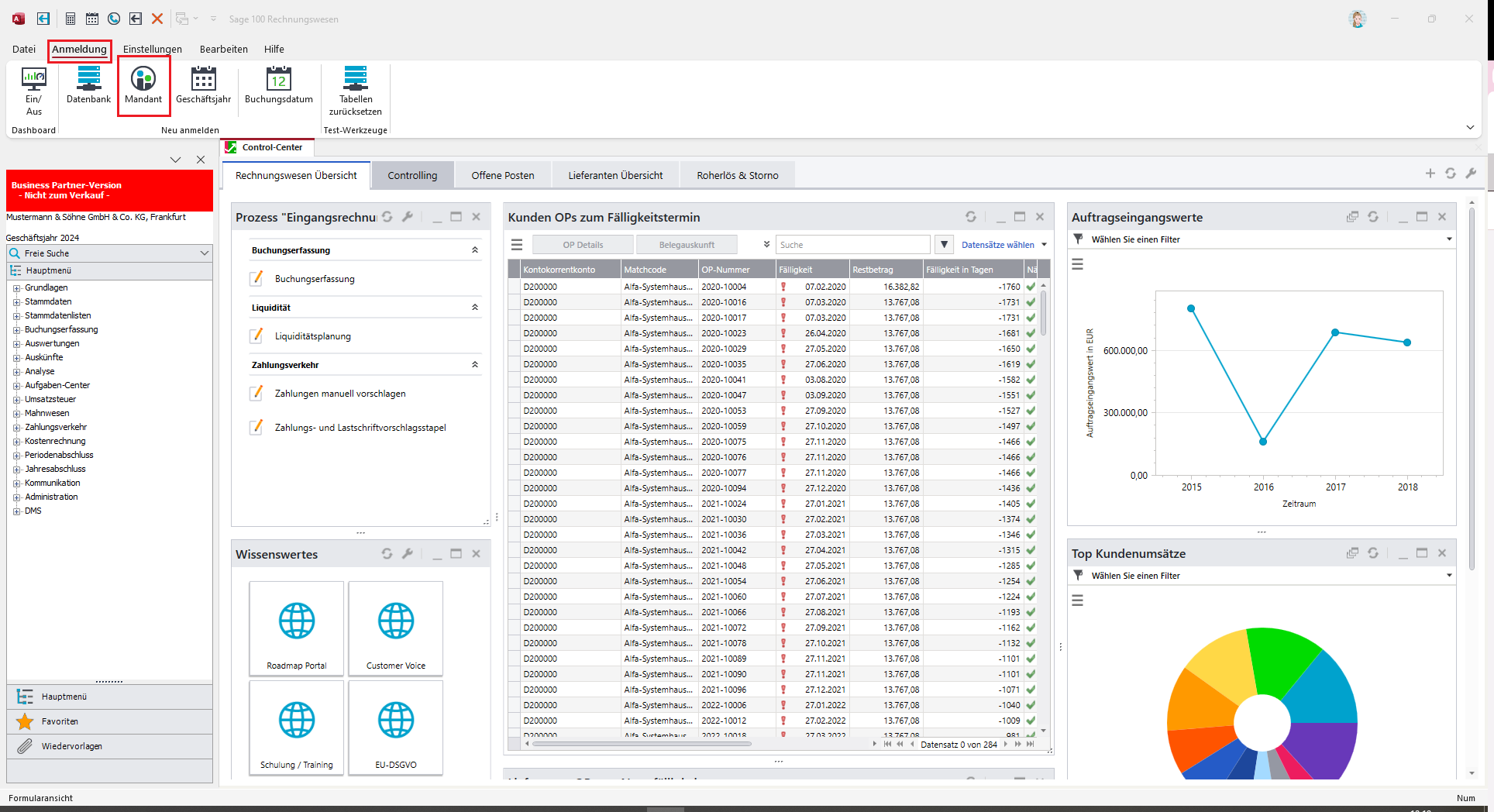1494x812 pixels.
Task: Open Auftragseingangswerte filter dropdown
Action: coord(1448,239)
